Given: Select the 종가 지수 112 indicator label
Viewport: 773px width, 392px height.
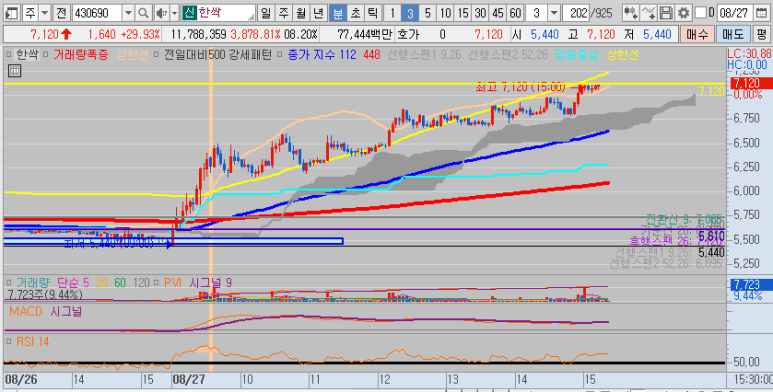Looking at the screenshot, I should [x=322, y=55].
